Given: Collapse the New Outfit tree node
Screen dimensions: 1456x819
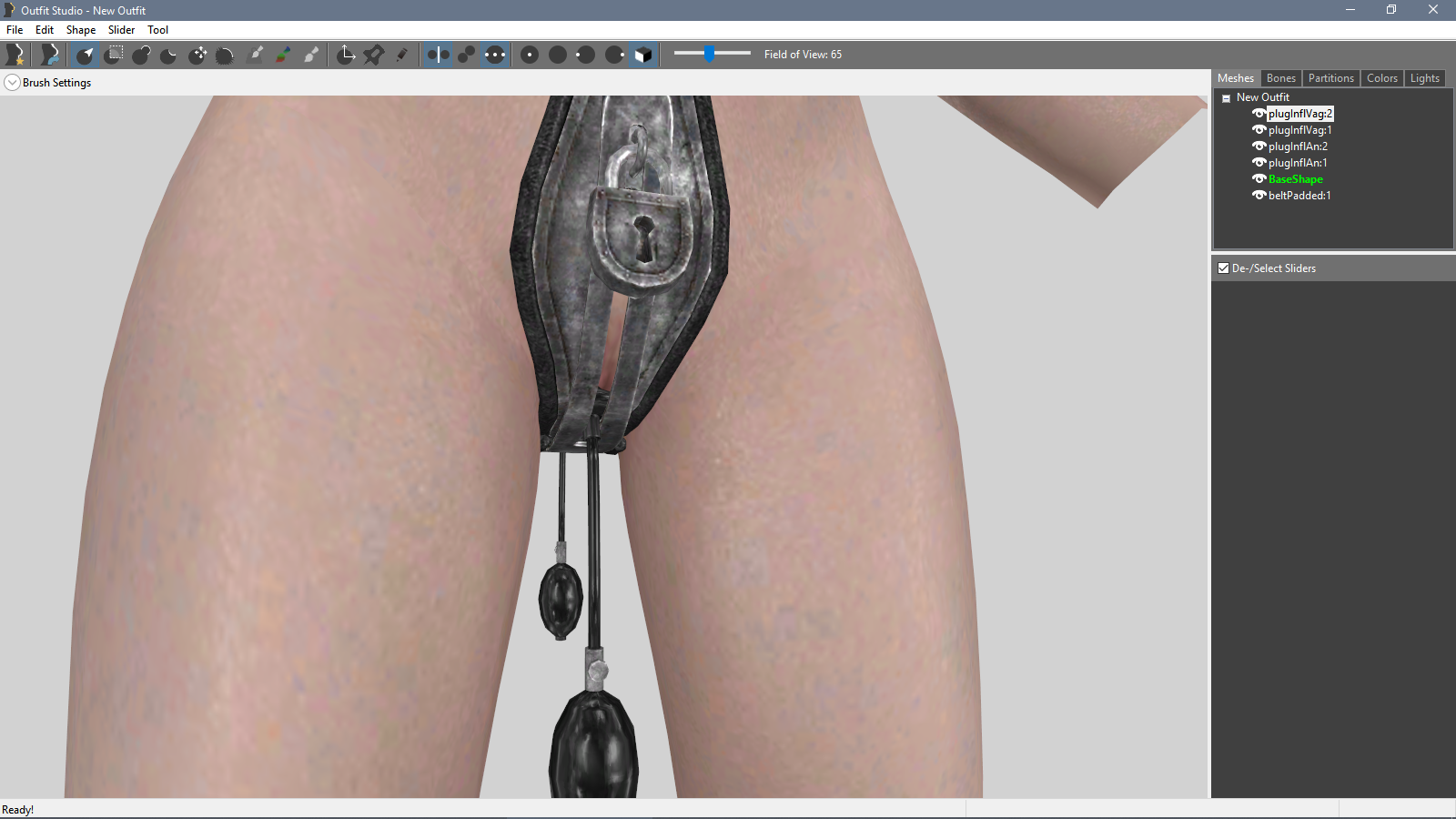Looking at the screenshot, I should tap(1227, 98).
